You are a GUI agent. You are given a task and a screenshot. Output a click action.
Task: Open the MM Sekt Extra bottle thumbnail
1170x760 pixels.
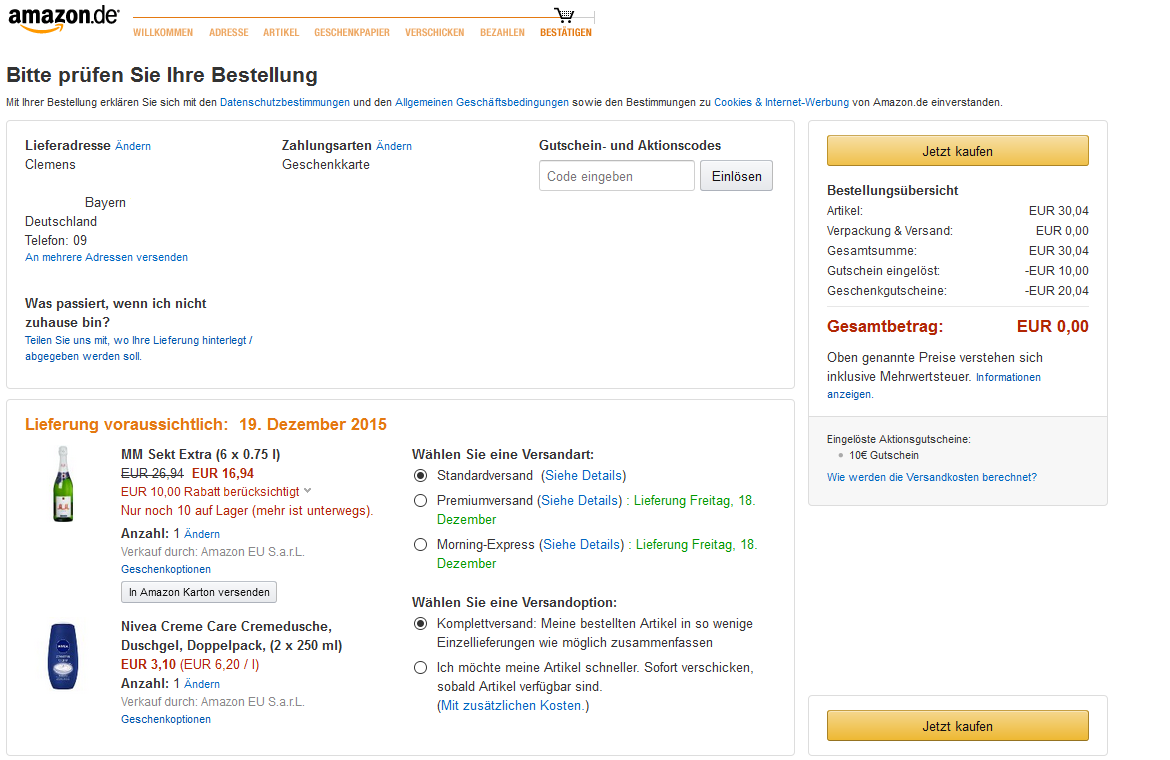coord(63,484)
